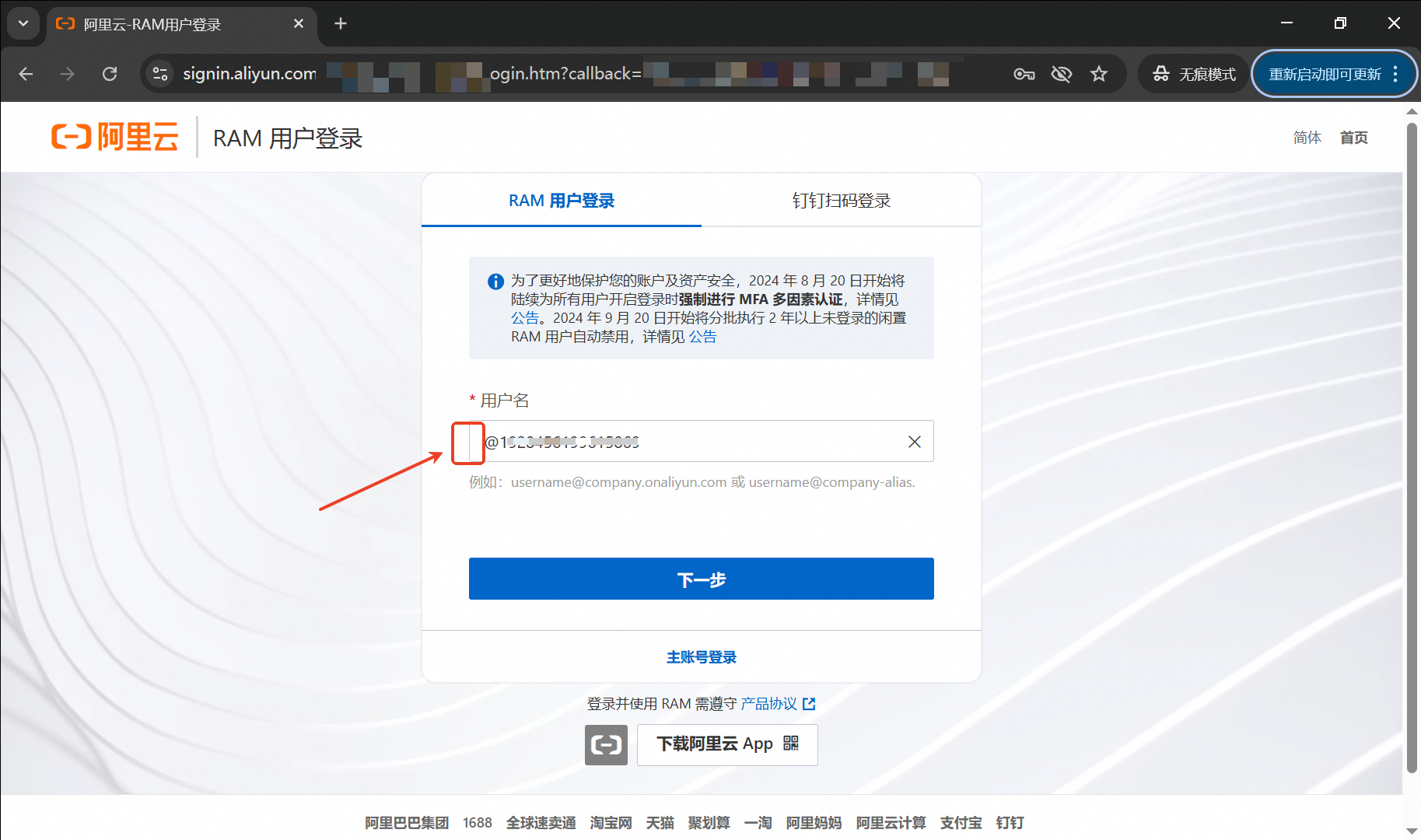Click the crossed-out eye tracking protection icon
1421x840 pixels.
(x=1062, y=74)
